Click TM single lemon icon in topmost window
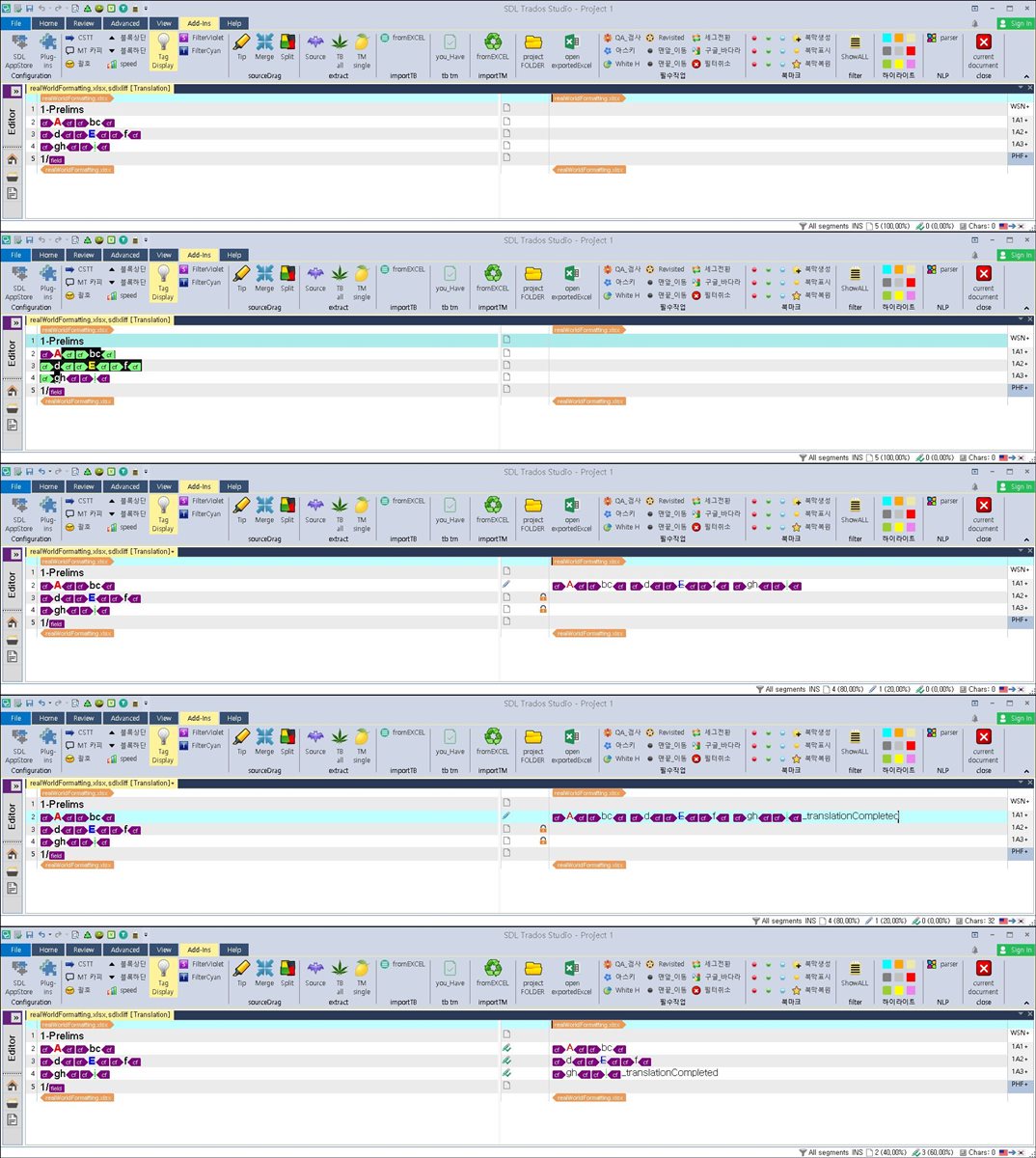Viewport: 1036px width, 1158px height. coord(362,50)
